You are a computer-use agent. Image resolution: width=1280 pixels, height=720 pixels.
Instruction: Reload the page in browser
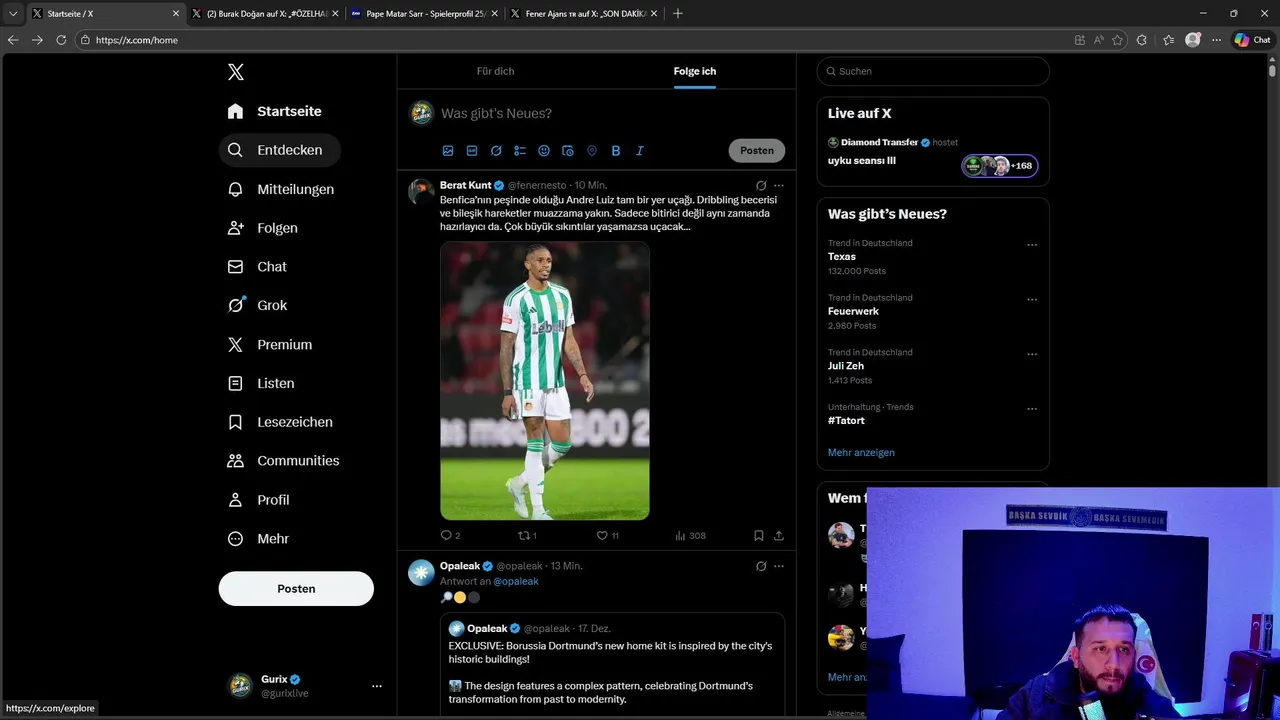pyautogui.click(x=61, y=40)
